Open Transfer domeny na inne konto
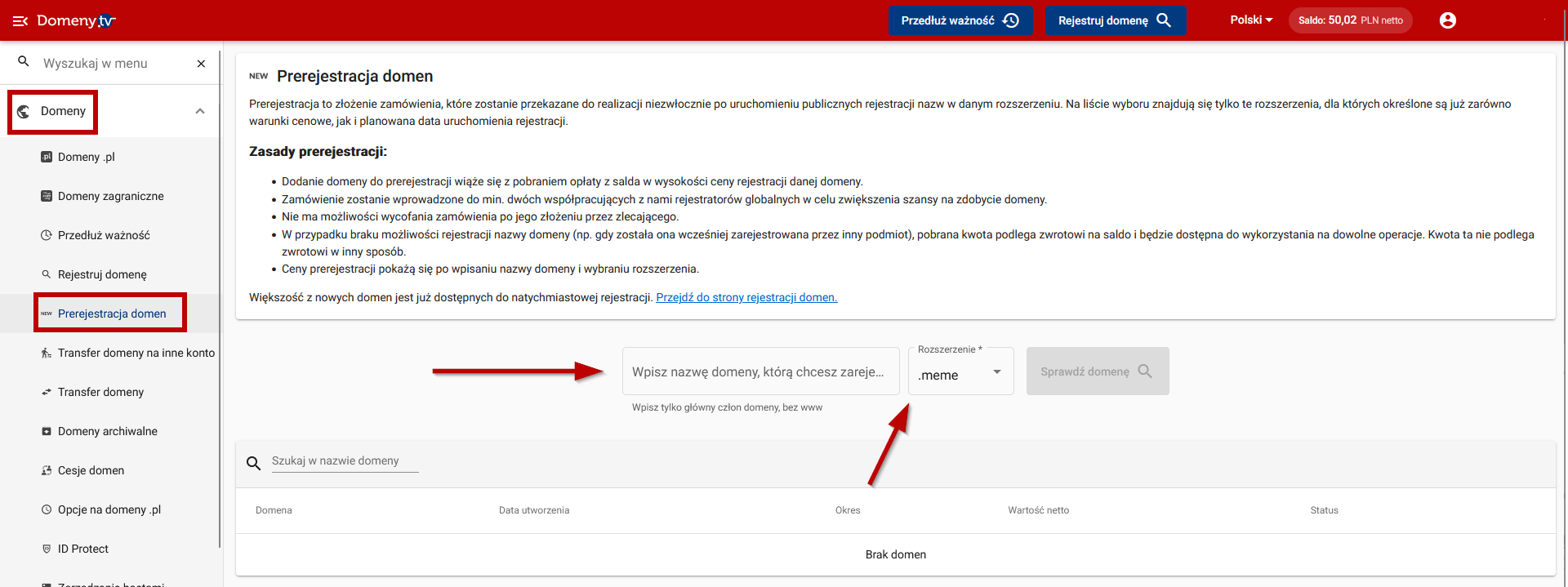 [x=136, y=353]
